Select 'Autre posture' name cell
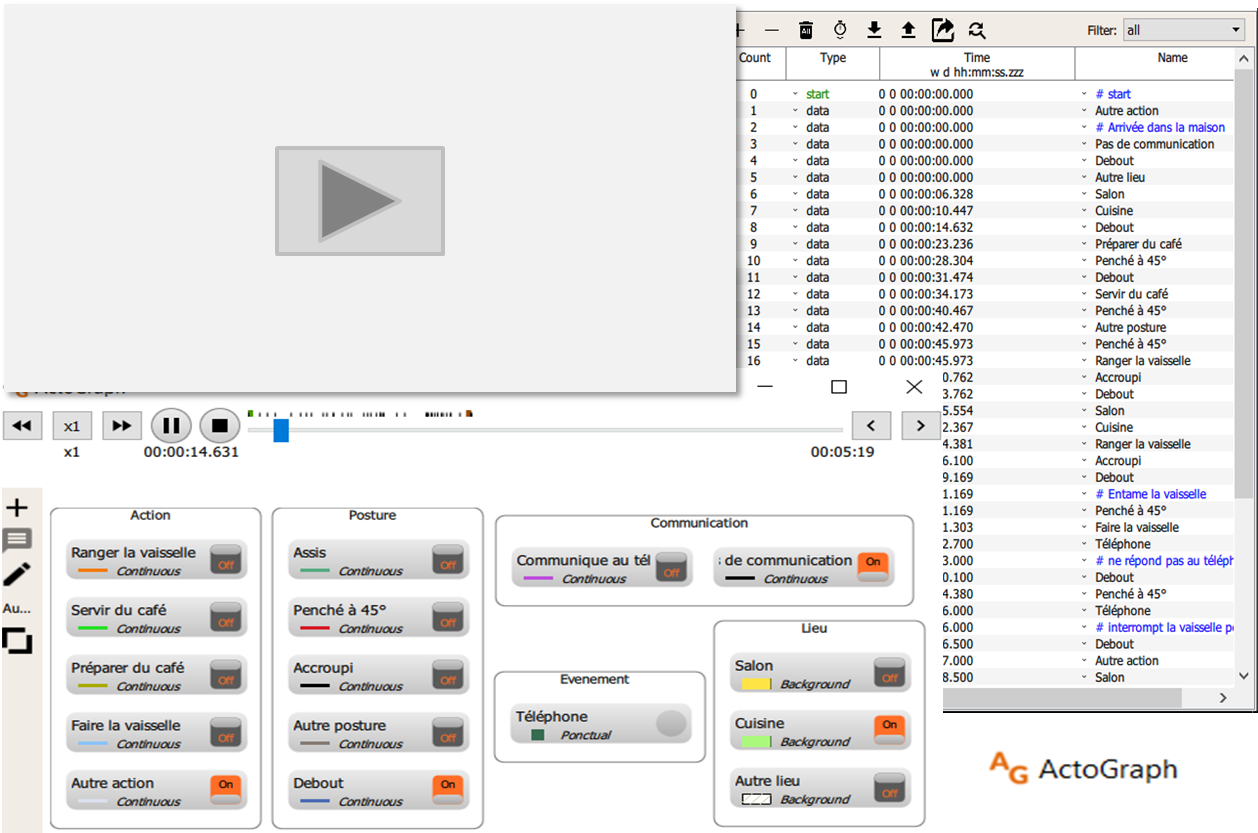Image resolution: width=1258 pixels, height=833 pixels. (x=1130, y=327)
